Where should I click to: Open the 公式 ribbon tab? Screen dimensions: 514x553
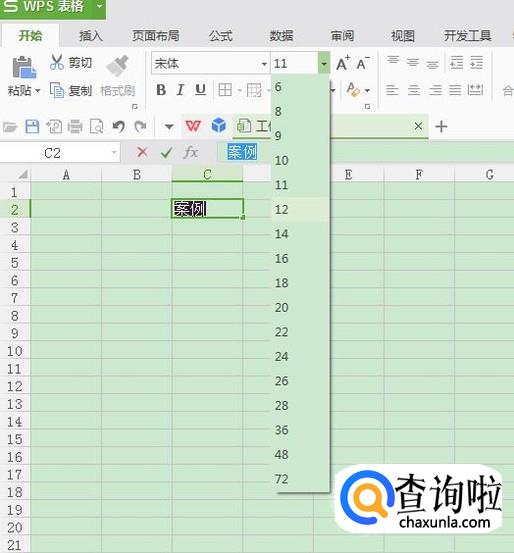click(x=220, y=36)
